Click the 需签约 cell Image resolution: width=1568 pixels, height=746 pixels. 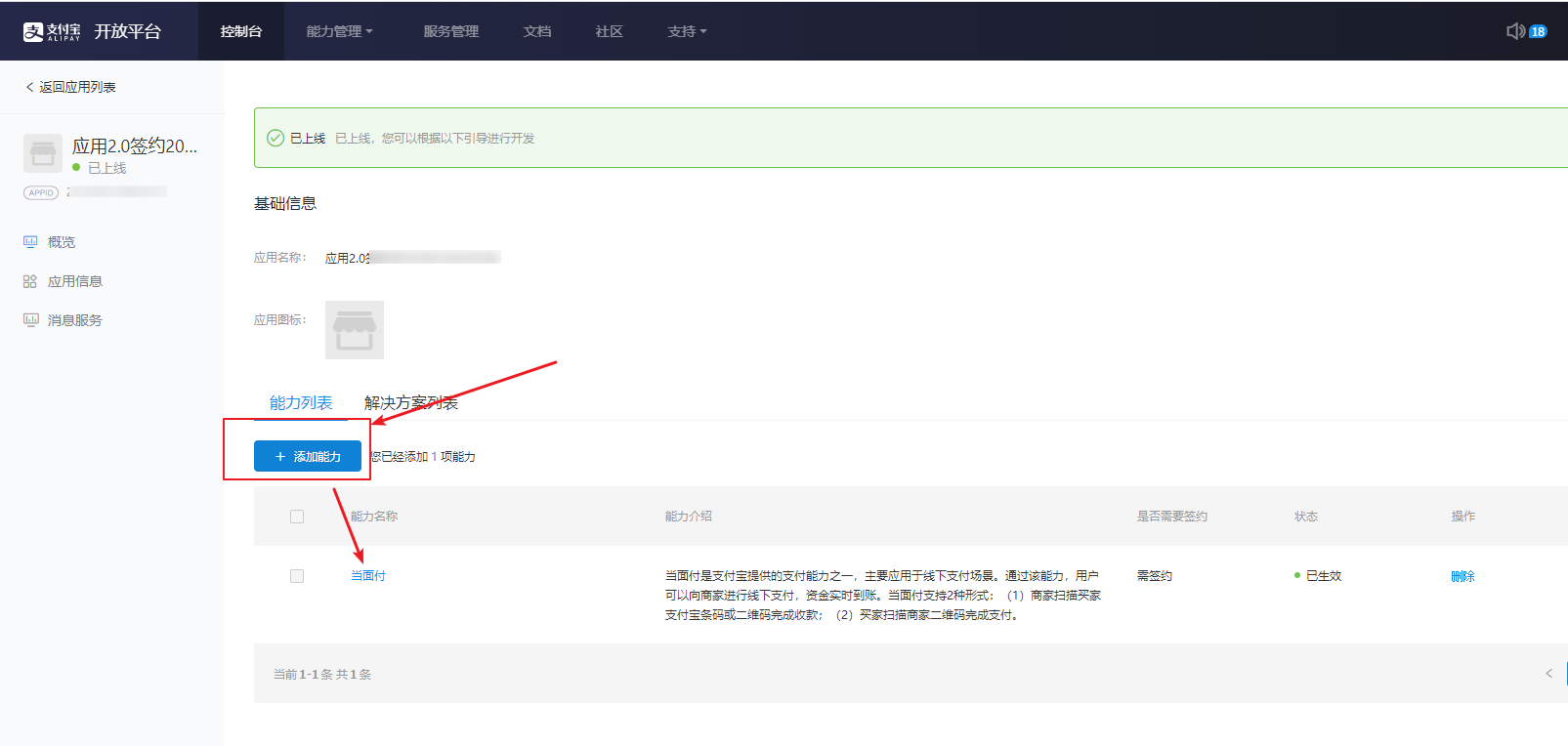point(1155,576)
